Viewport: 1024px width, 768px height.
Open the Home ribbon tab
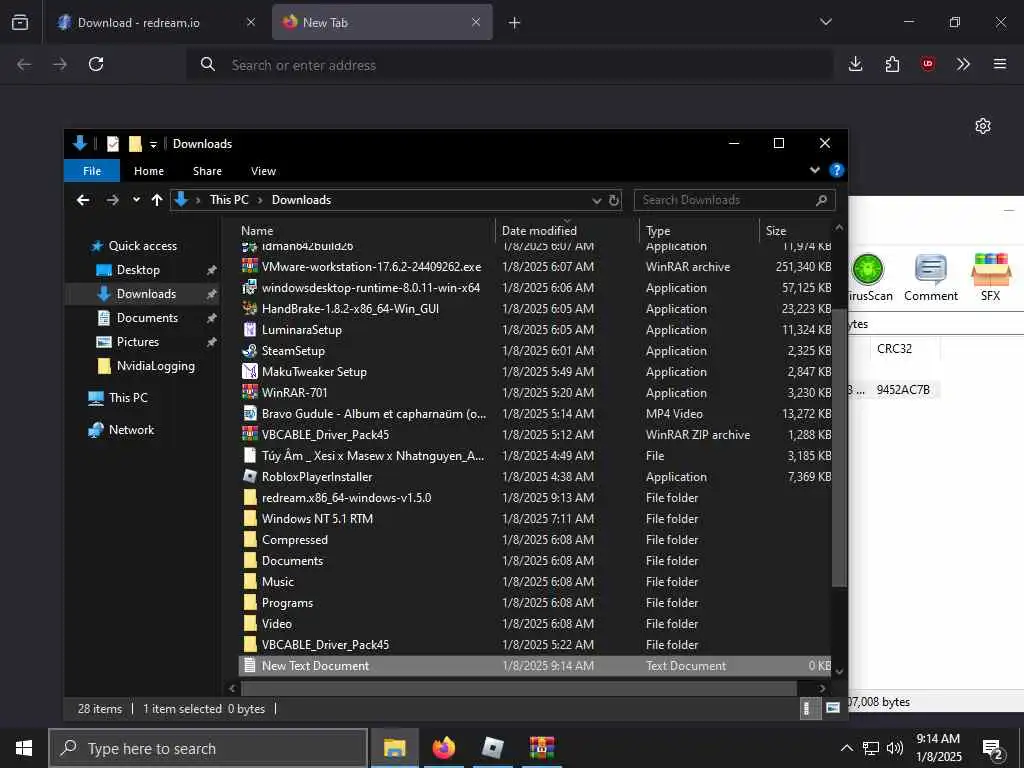tap(149, 170)
